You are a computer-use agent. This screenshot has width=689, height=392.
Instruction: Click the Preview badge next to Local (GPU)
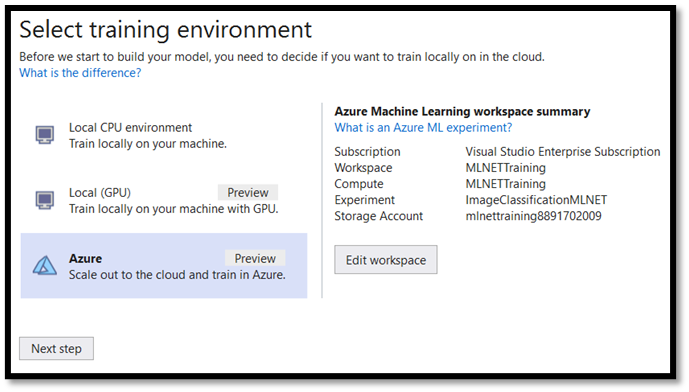point(248,192)
